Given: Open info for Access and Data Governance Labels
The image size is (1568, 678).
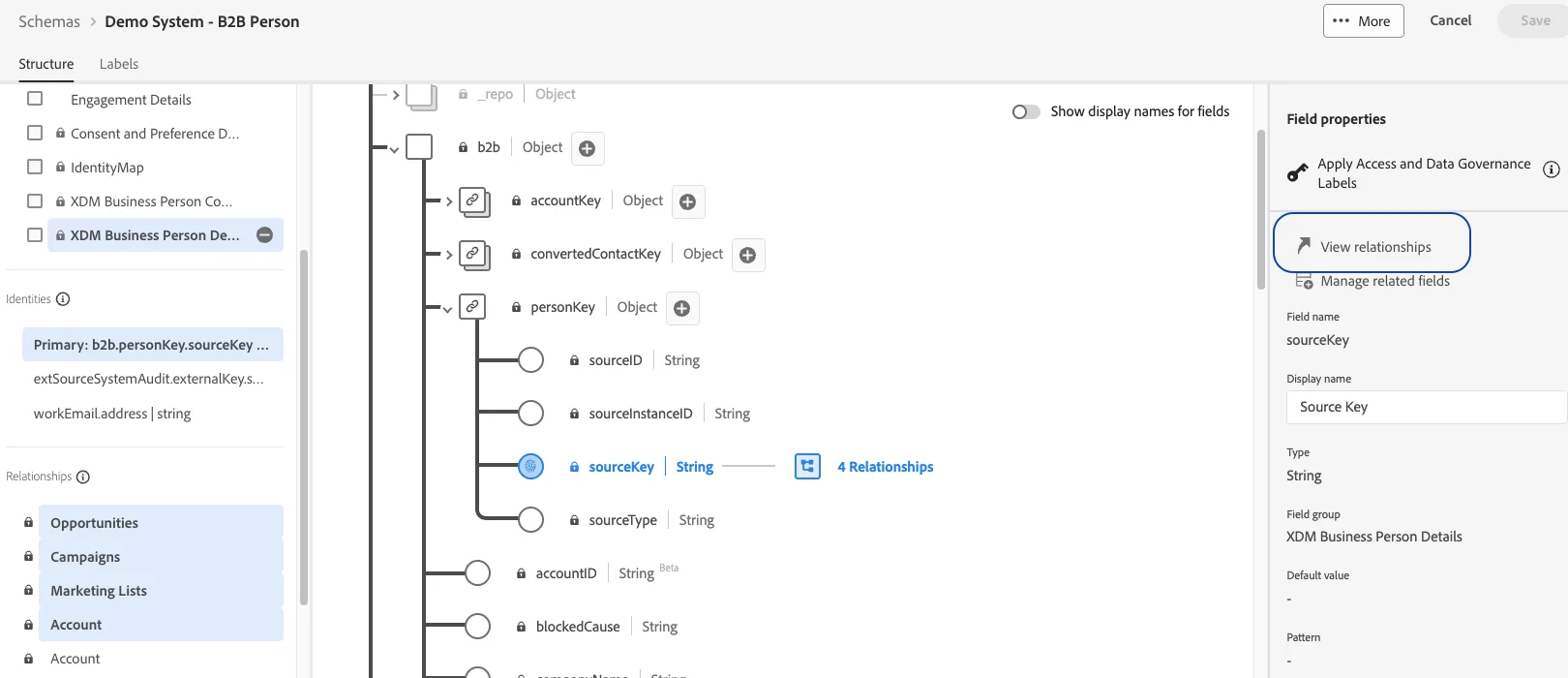Looking at the screenshot, I should tap(1551, 169).
